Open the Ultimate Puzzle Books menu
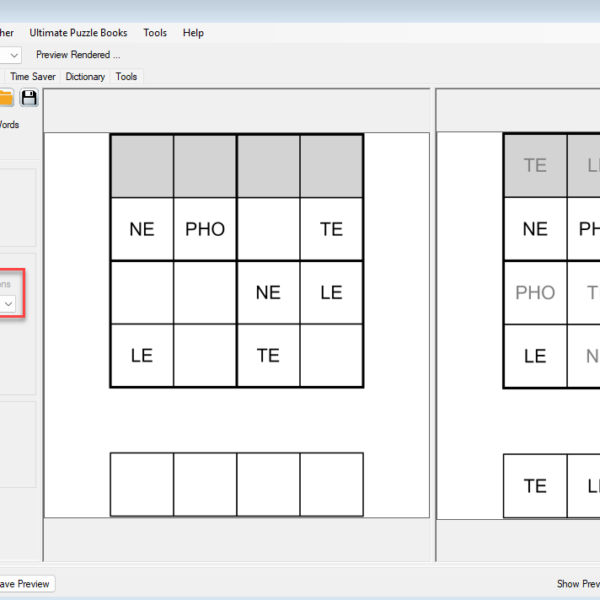Screen dimensions: 600x600 [x=78, y=33]
